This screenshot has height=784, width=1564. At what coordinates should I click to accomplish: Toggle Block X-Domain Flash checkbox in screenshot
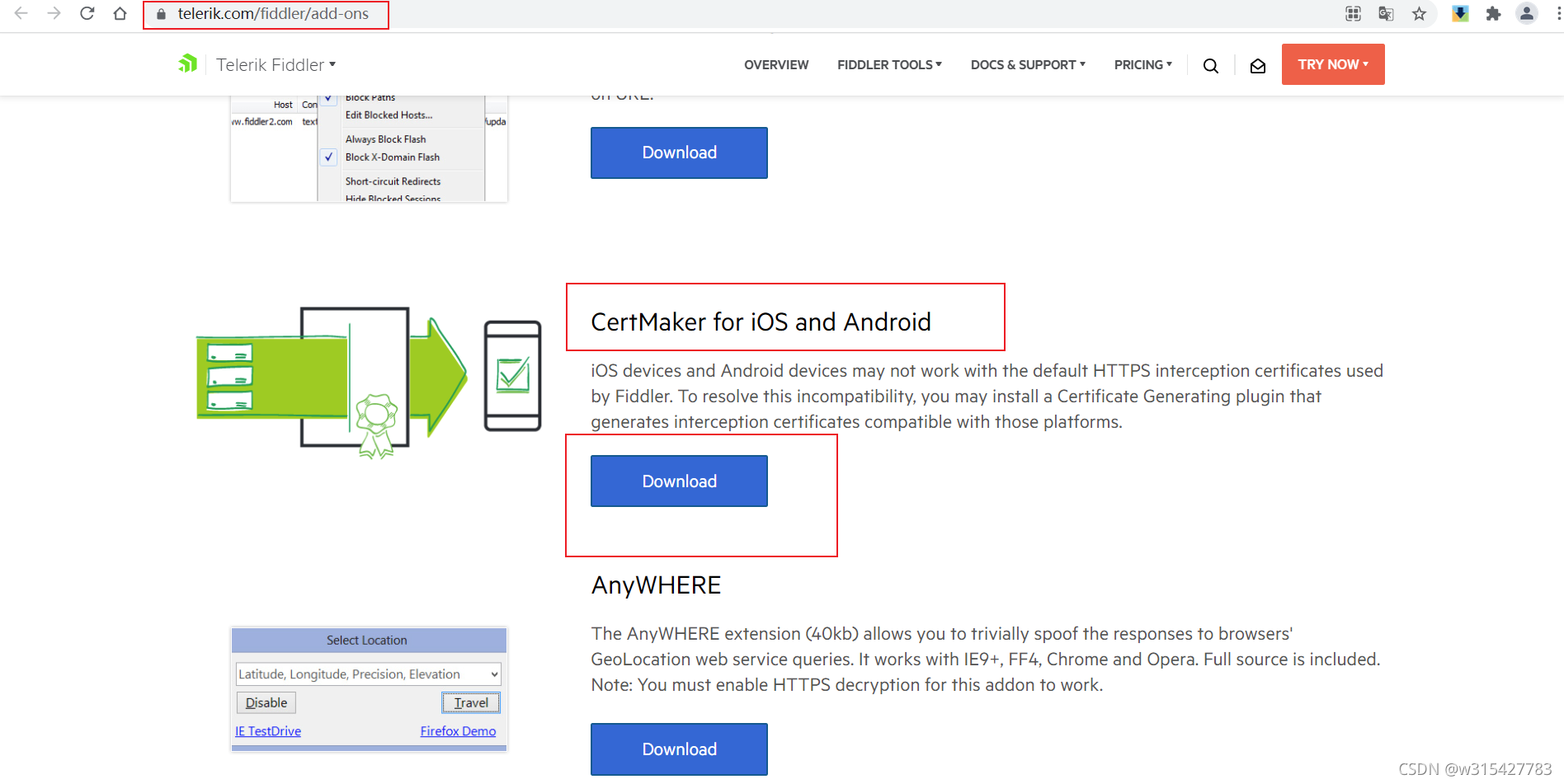328,157
